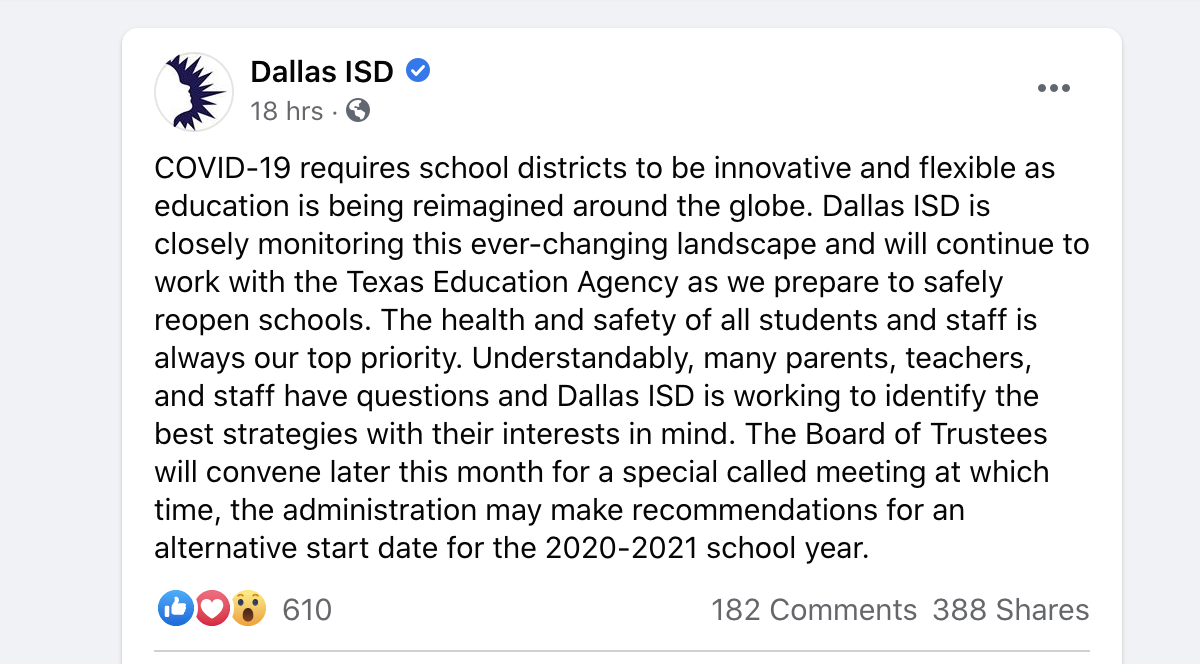The image size is (1200, 664).
Task: Click the globe public audience icon
Action: coord(358,110)
